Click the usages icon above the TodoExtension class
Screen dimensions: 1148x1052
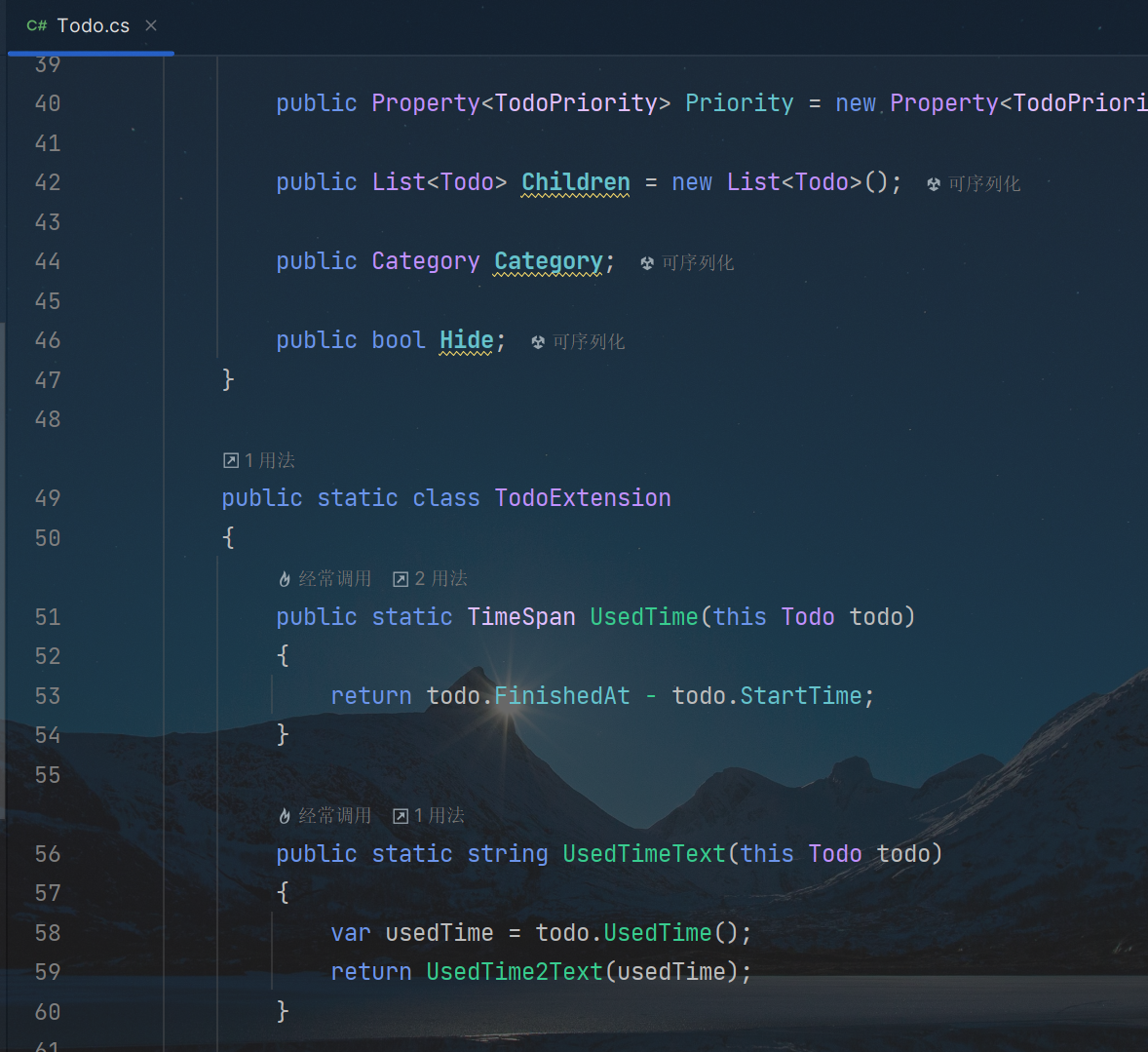coord(231,460)
